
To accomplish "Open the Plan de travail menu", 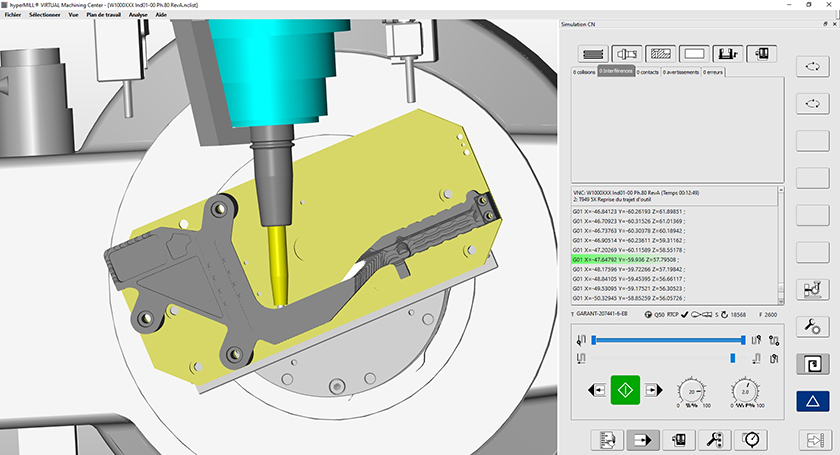I will click(104, 16).
